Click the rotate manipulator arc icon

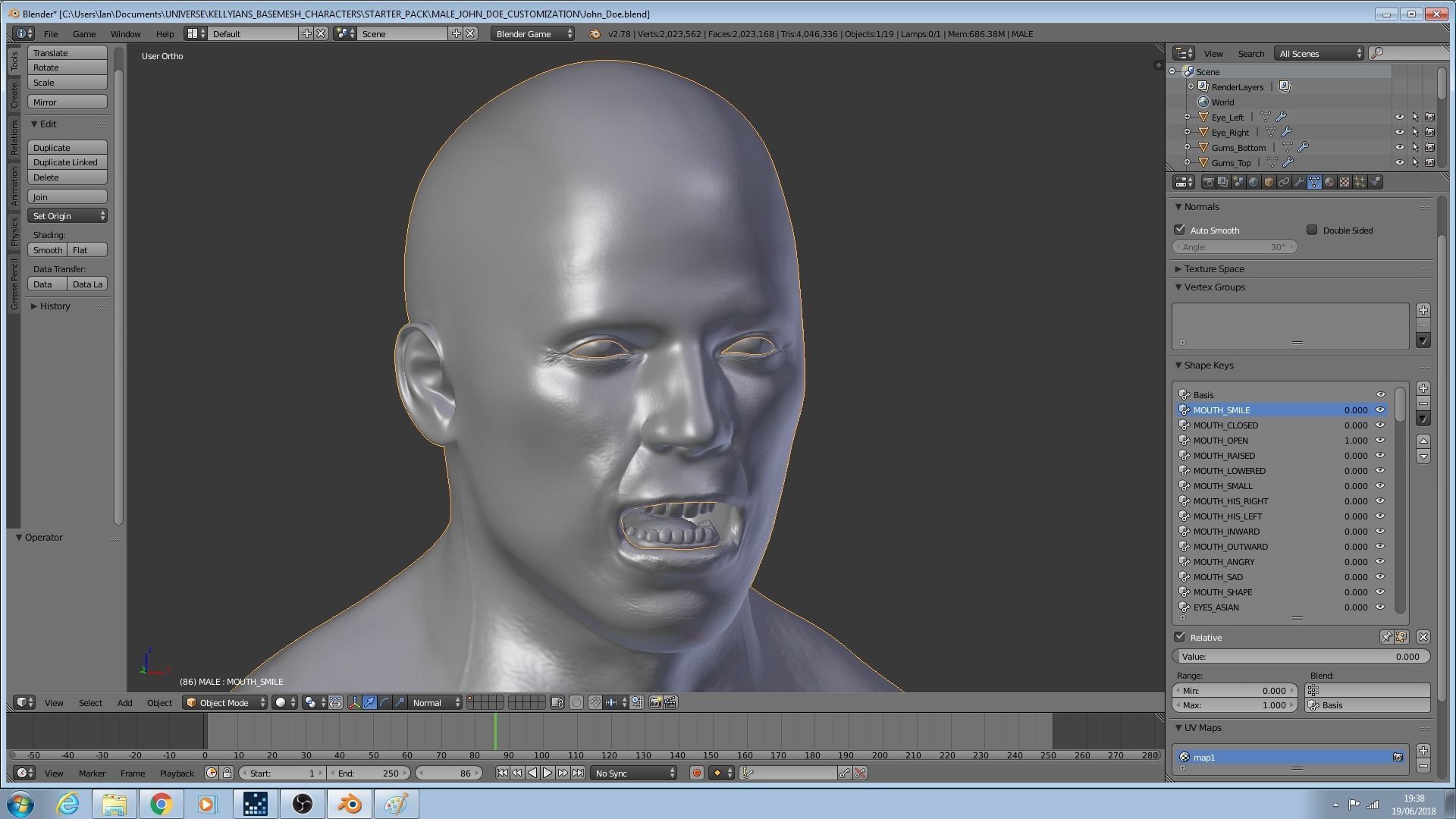click(x=384, y=702)
